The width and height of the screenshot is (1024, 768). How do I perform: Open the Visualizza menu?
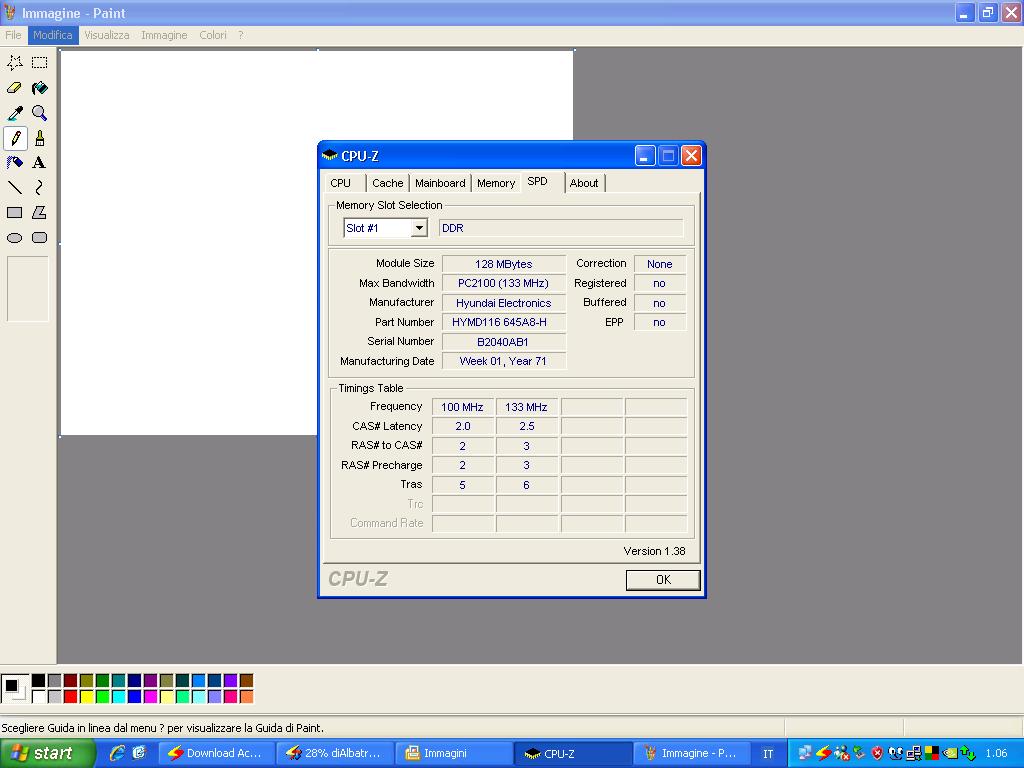click(106, 35)
